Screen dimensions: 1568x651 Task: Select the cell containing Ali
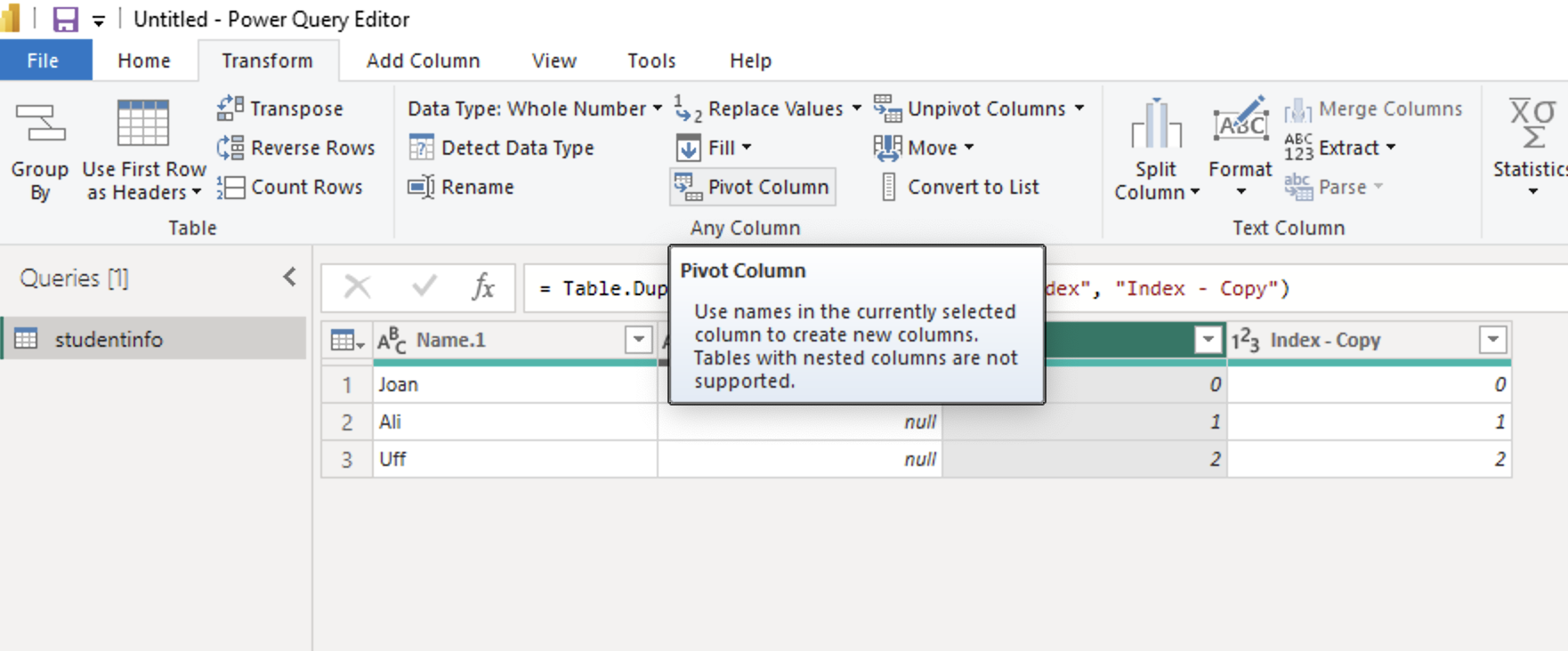(515, 422)
